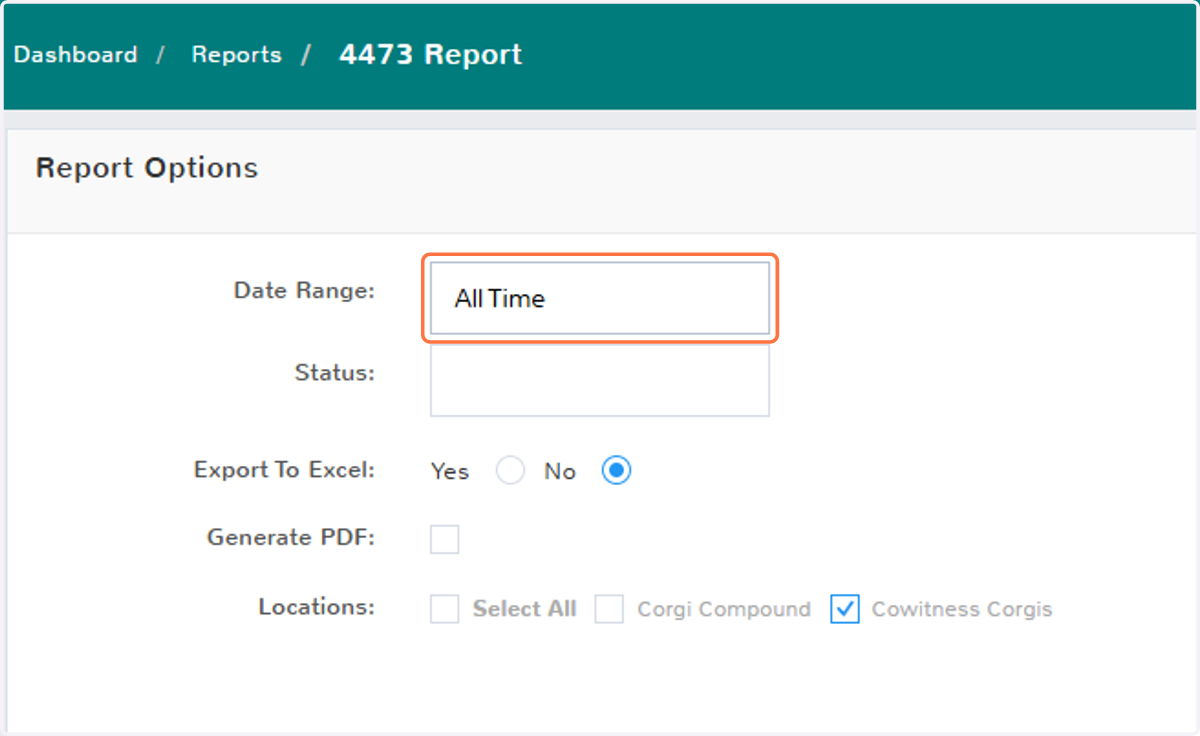Click the Status label

point(334,373)
